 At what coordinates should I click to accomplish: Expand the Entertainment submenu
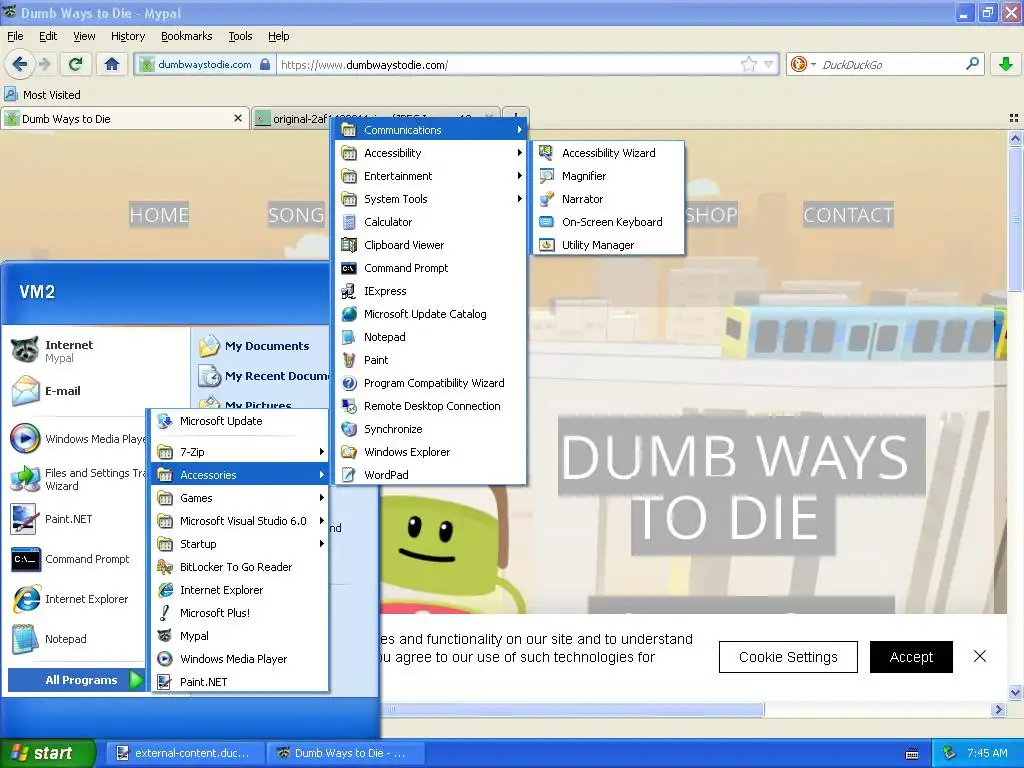[x=431, y=176]
